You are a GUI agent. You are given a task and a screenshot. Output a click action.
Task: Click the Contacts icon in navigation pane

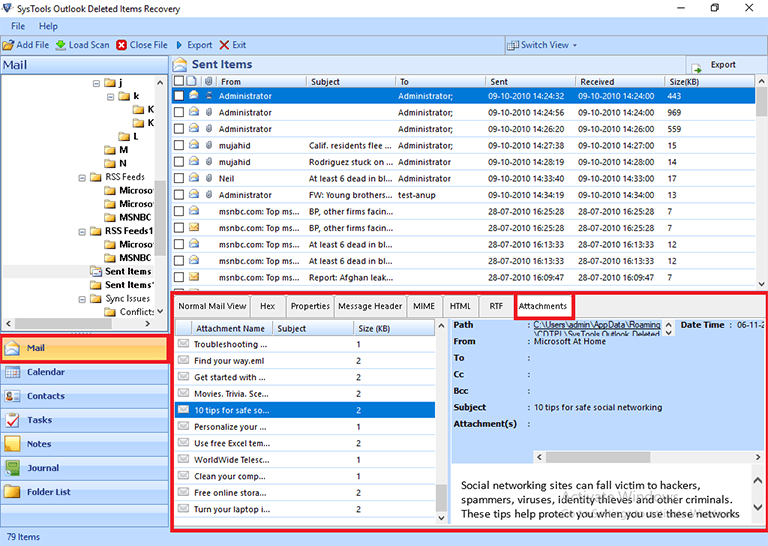click(12, 396)
